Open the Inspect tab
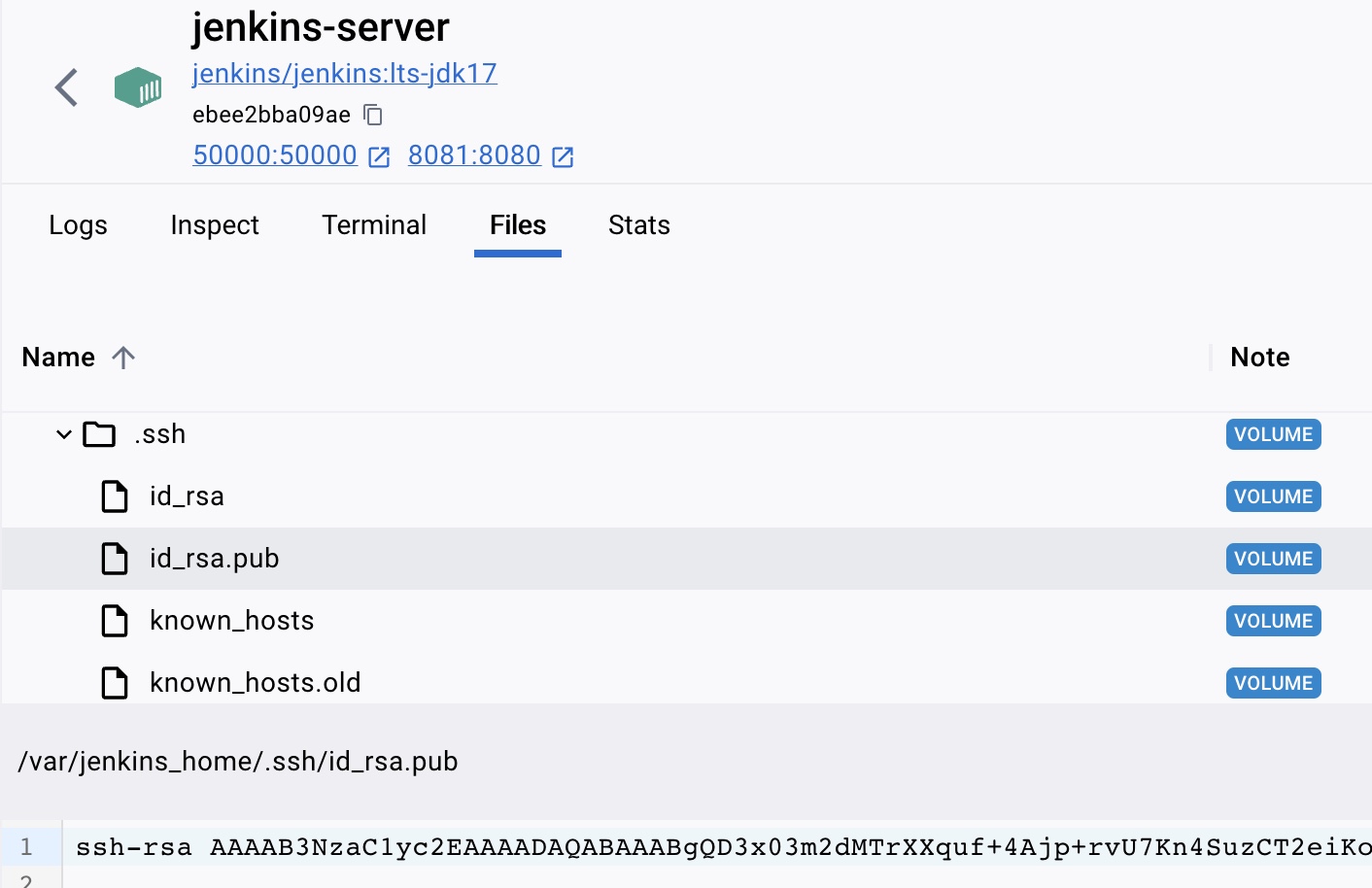Viewport: 1372px width, 888px height. [215, 225]
